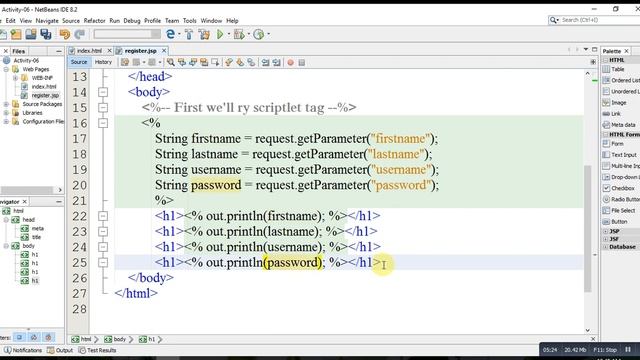640x360 pixels.
Task: Open the Navigate menu
Action: tap(47, 20)
